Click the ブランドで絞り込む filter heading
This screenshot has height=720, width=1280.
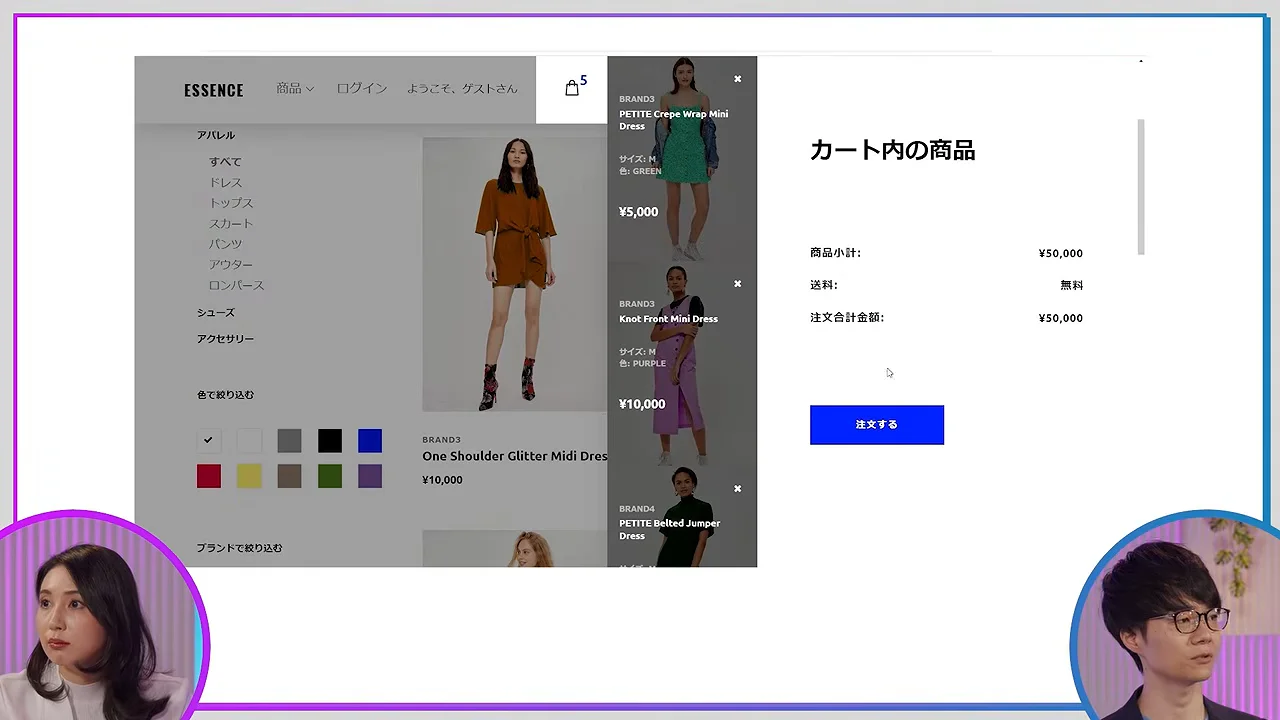[239, 548]
